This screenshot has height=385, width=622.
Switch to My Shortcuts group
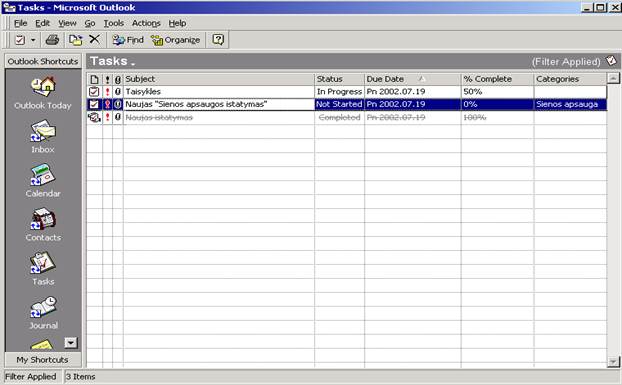tap(43, 360)
